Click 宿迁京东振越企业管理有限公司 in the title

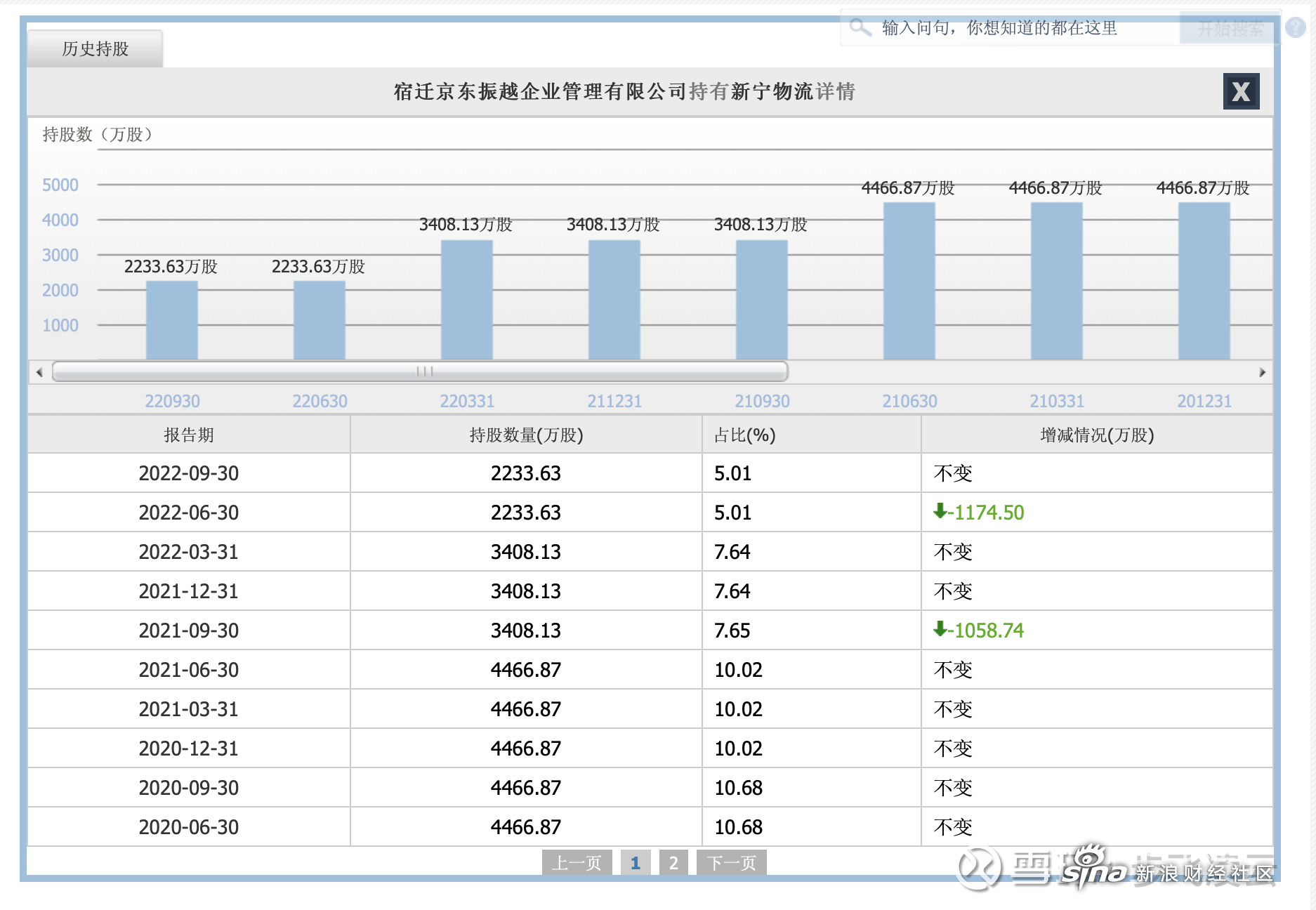point(540,91)
